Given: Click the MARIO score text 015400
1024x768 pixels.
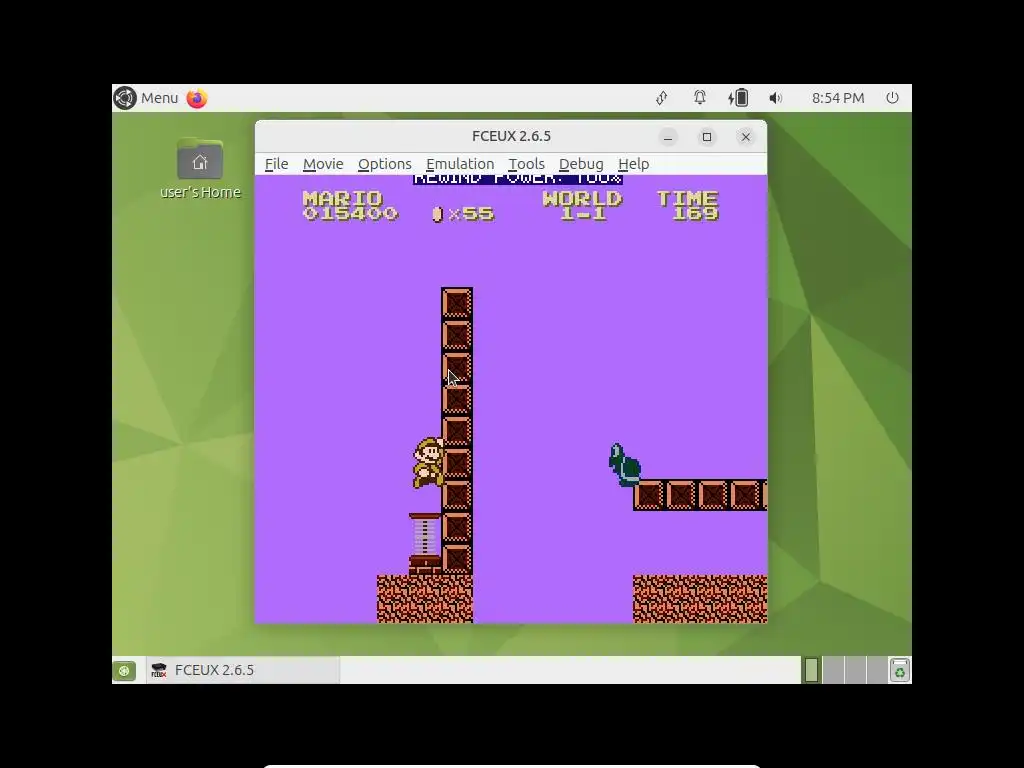Looking at the screenshot, I should 350,214.
